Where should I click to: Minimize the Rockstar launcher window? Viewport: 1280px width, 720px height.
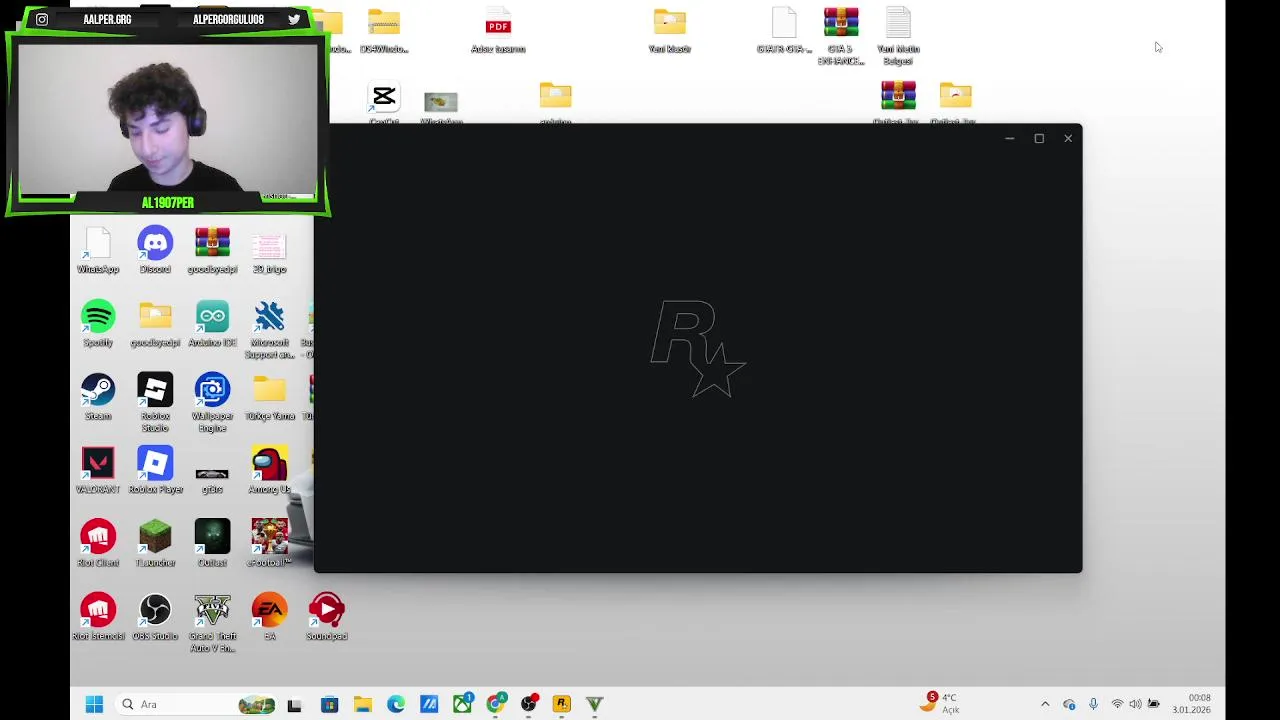click(x=1009, y=138)
